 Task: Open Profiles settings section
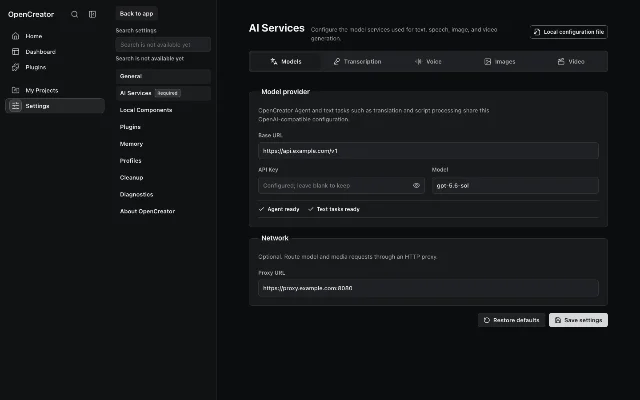click(x=163, y=161)
